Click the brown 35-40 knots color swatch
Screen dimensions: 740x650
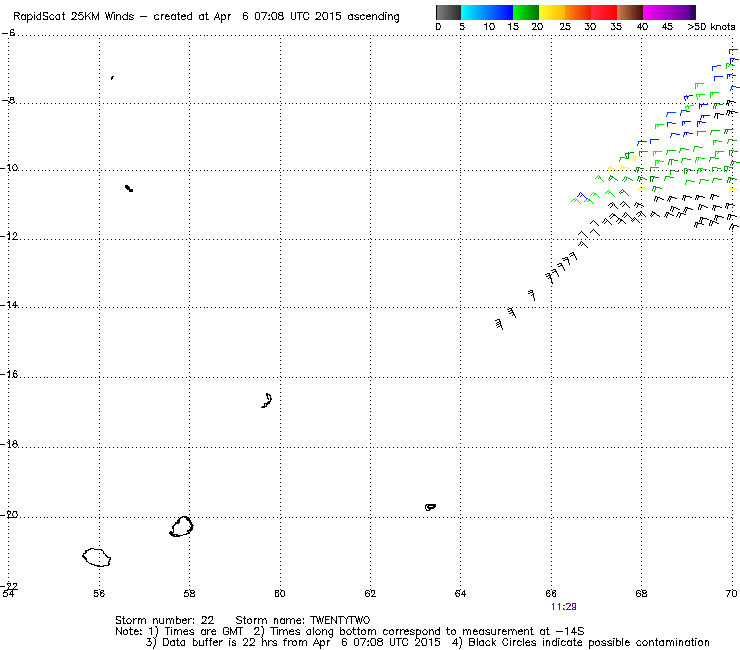click(630, 12)
